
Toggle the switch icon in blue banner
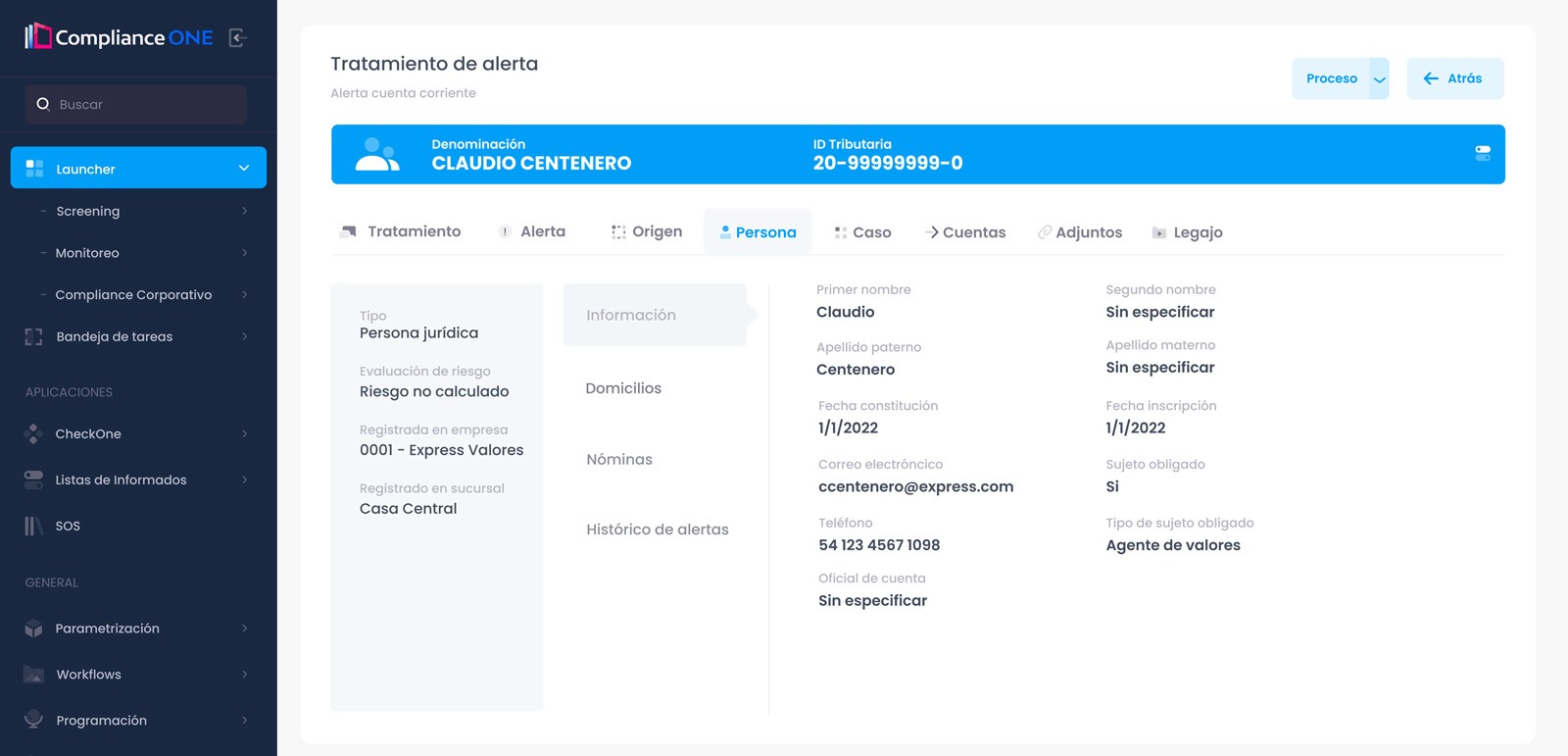click(1483, 153)
